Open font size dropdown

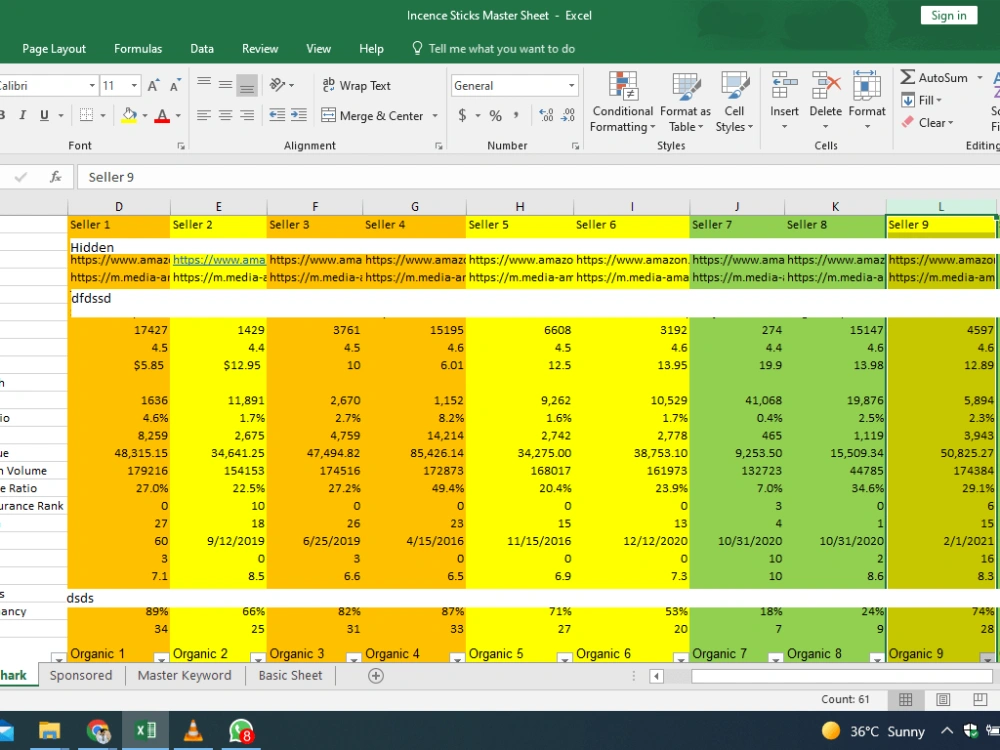(134, 85)
